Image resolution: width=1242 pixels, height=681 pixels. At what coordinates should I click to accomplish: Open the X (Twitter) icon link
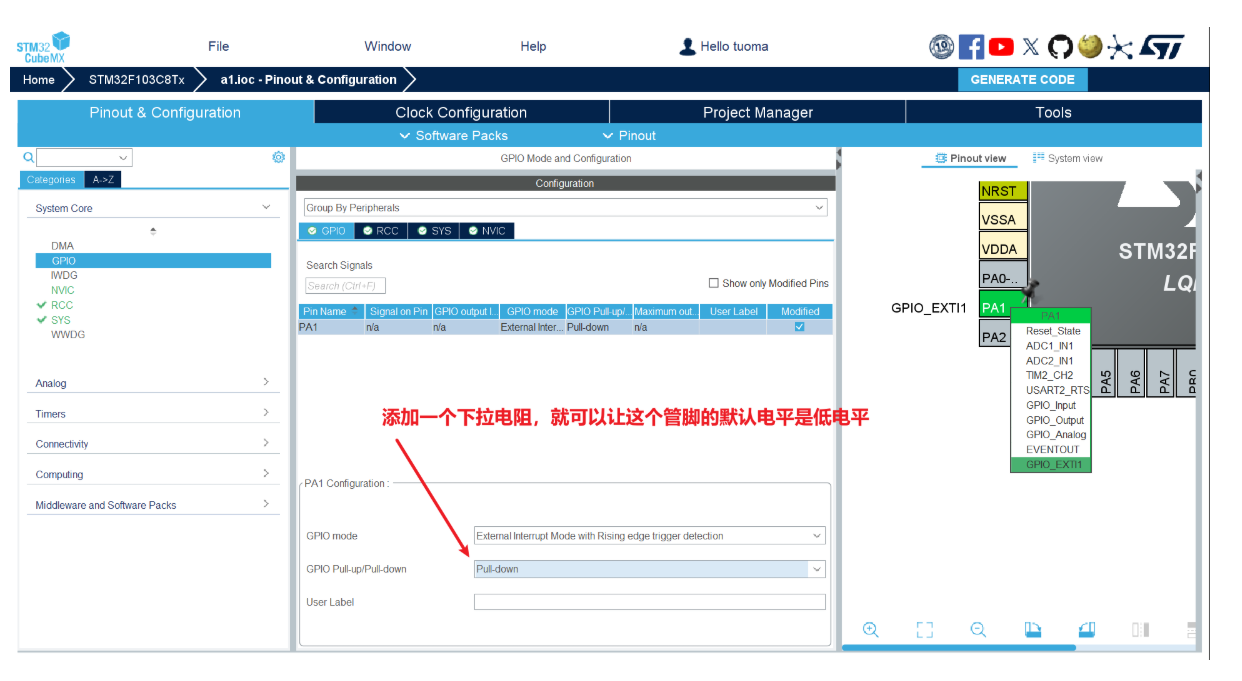(x=1031, y=46)
